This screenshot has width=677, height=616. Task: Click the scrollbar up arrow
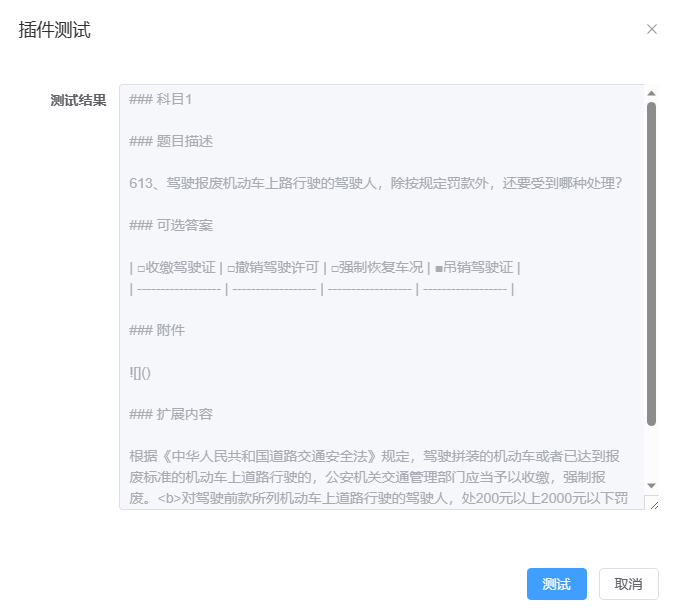pos(651,93)
